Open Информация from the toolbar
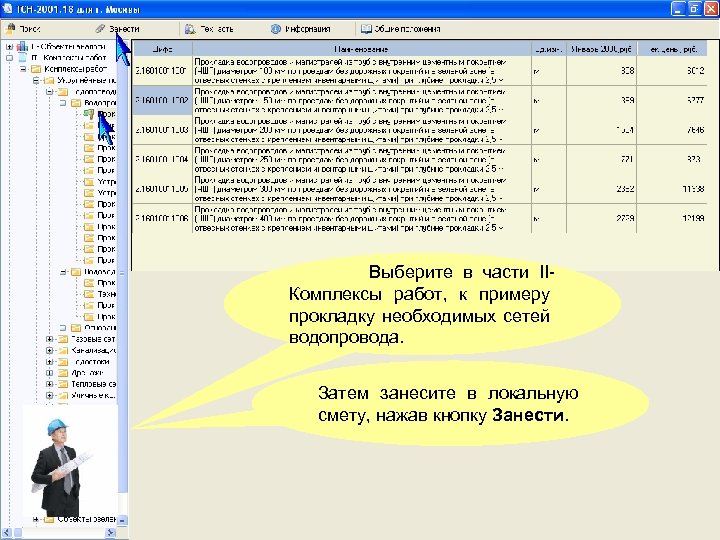Viewport: 720px width, 540px height. click(300, 29)
